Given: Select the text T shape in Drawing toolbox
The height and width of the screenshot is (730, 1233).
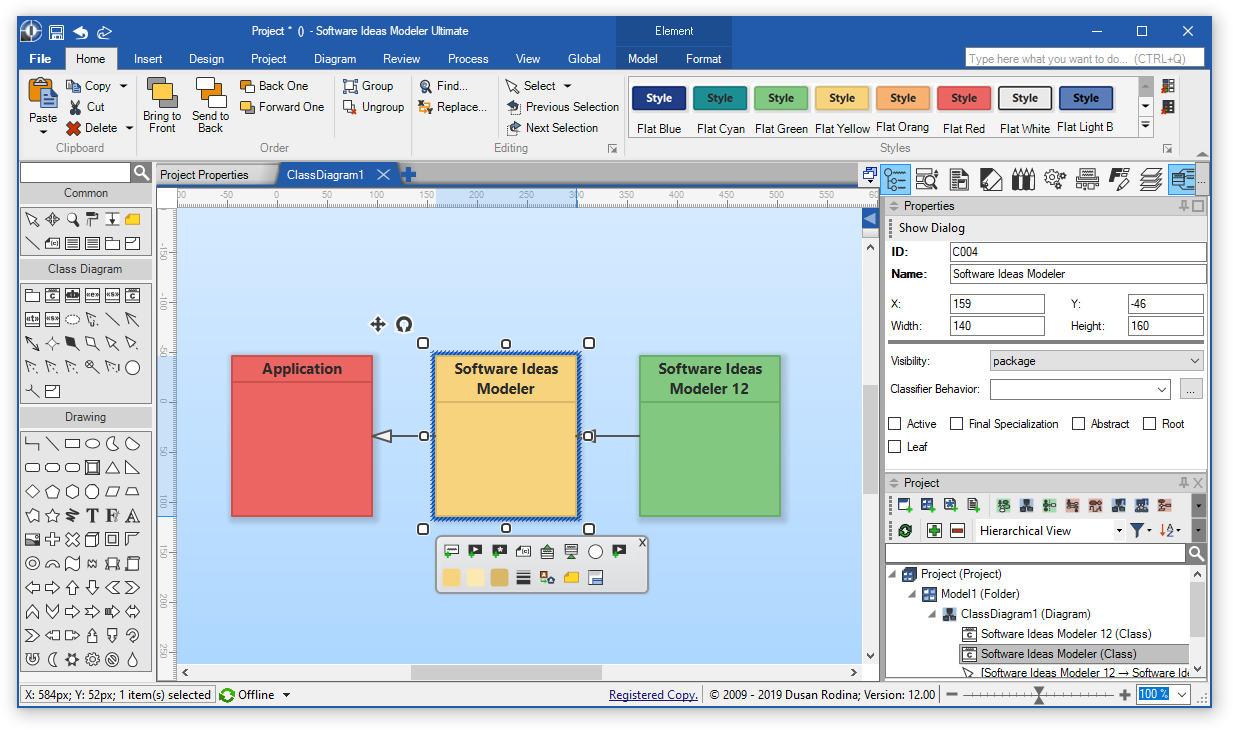Looking at the screenshot, I should pyautogui.click(x=92, y=516).
